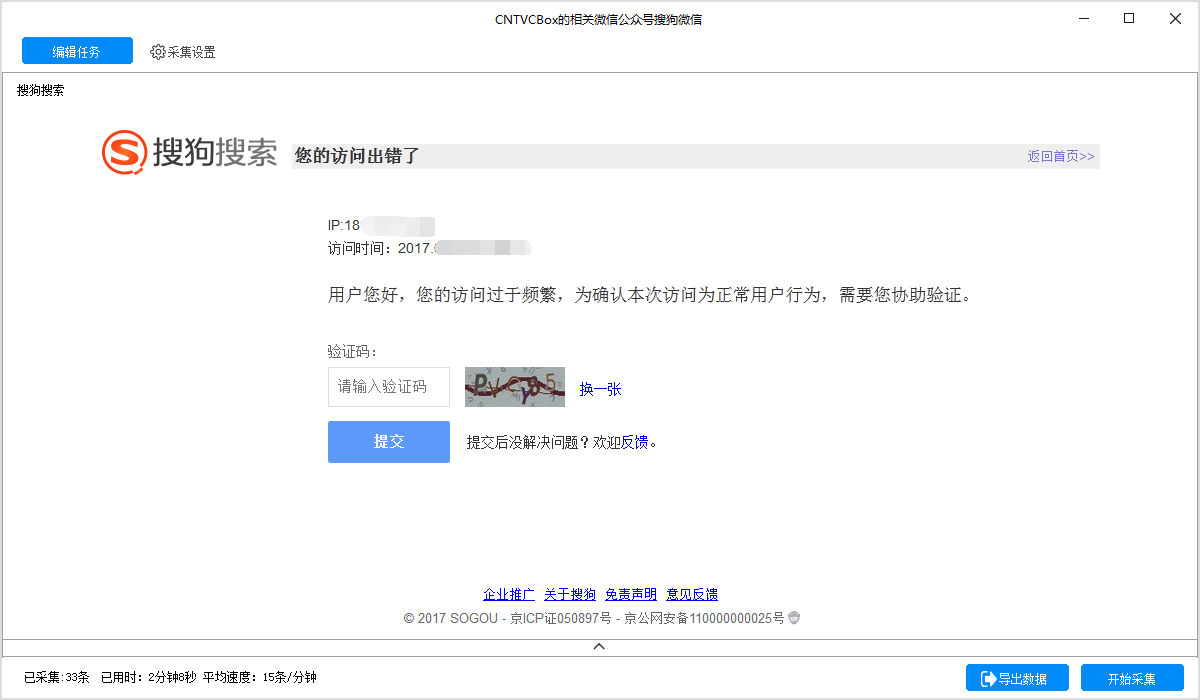The image size is (1200, 700).
Task: Open the 反馈 feedback link
Action: click(635, 442)
